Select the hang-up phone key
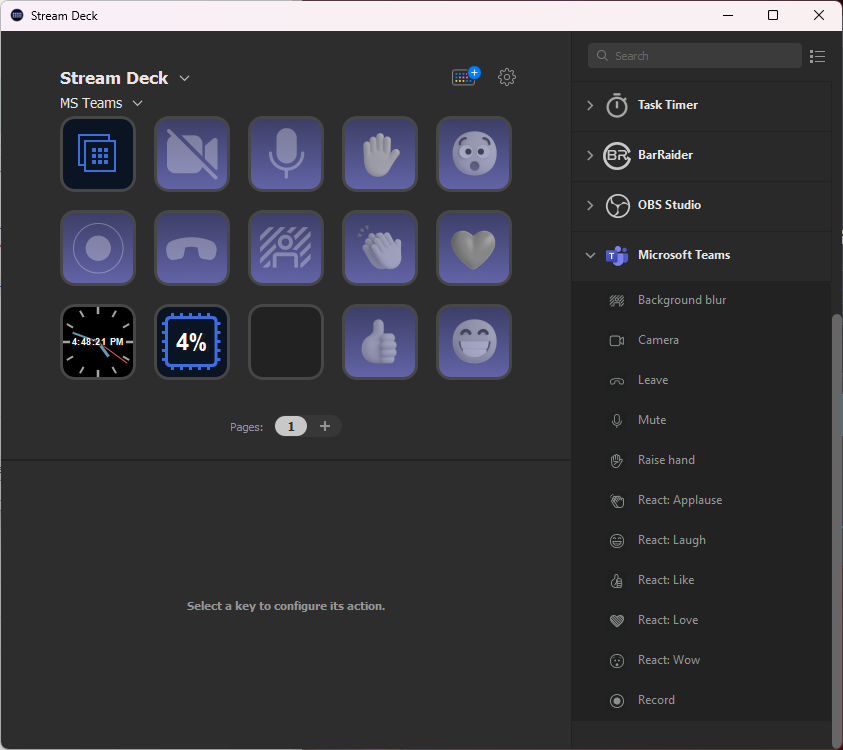Viewport: 843px width, 750px height. coord(192,248)
